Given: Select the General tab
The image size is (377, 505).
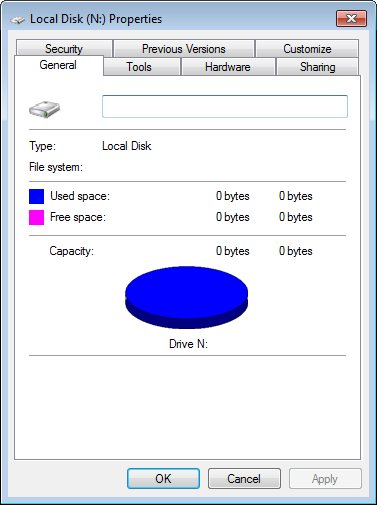Looking at the screenshot, I should coord(58,65).
